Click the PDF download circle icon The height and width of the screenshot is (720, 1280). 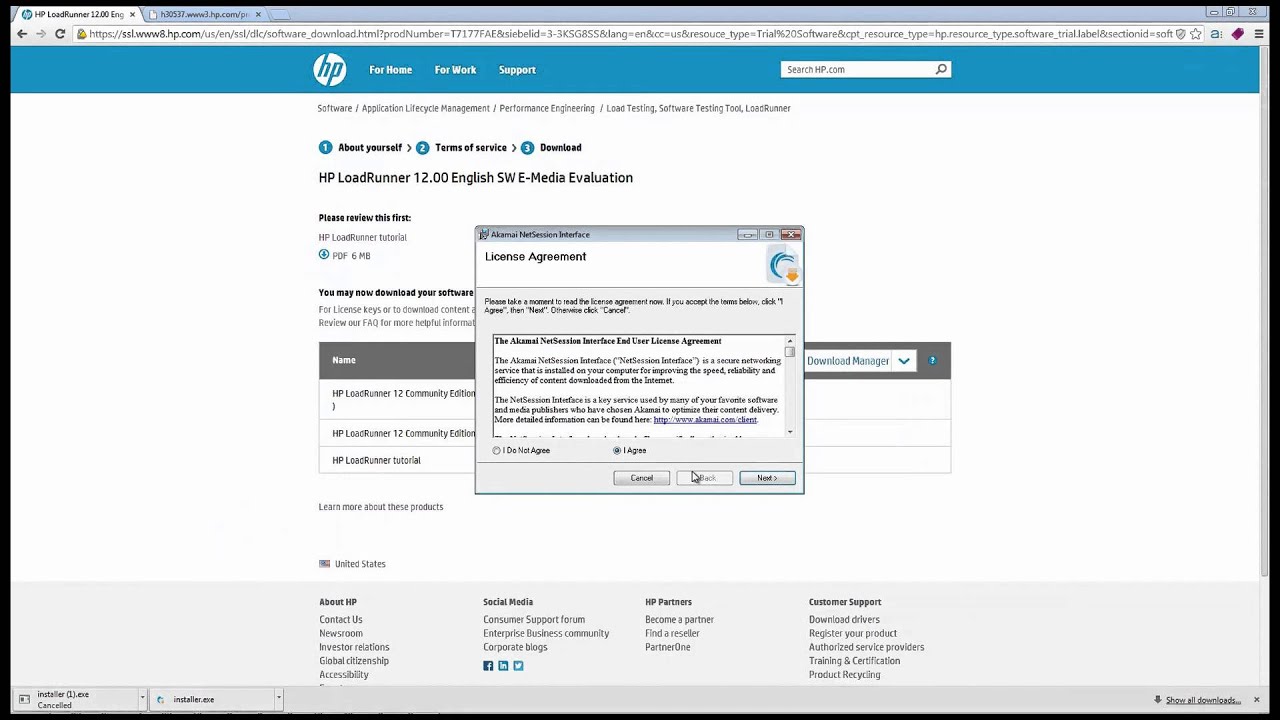tap(324, 255)
